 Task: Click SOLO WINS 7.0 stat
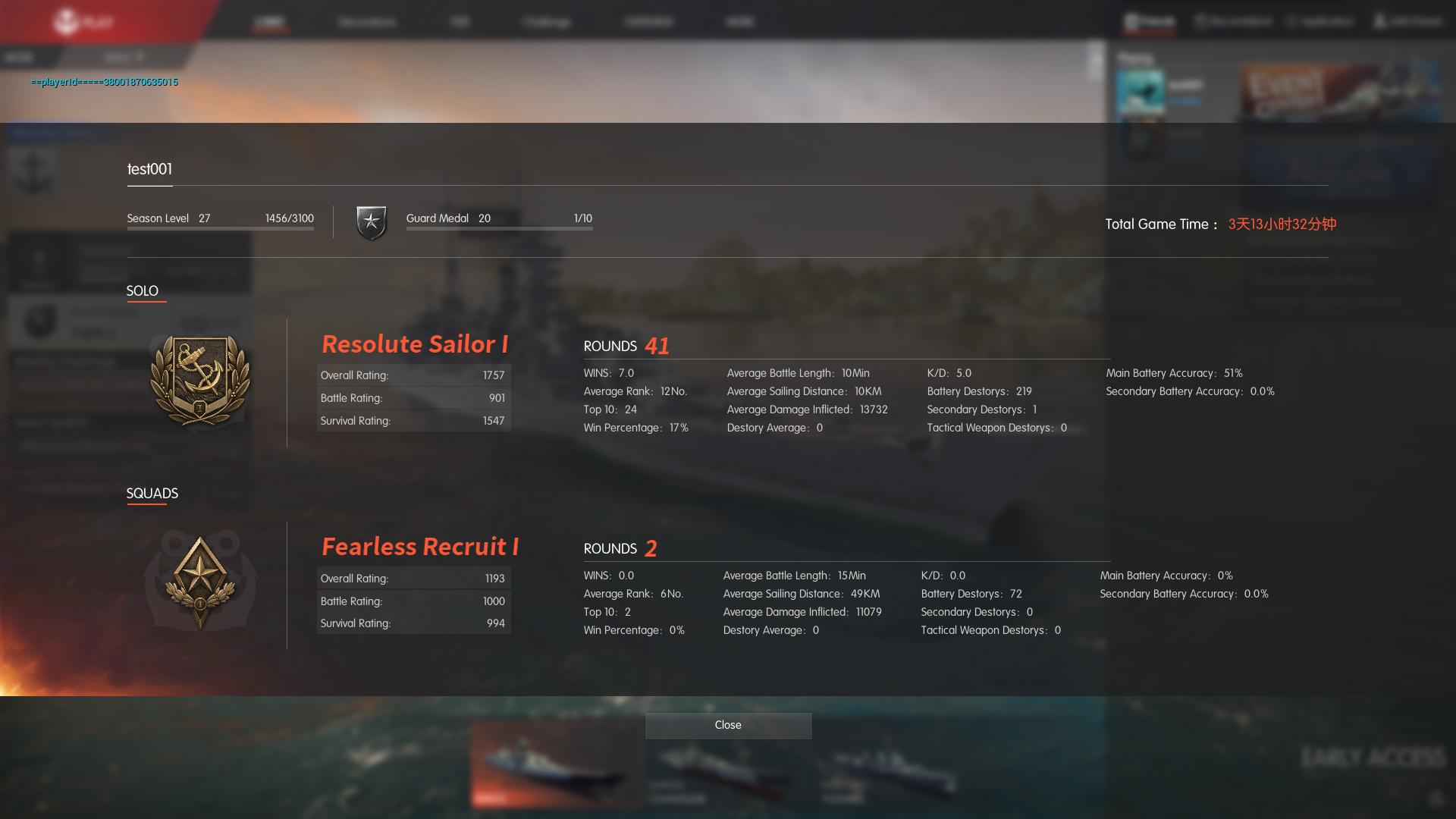609,373
